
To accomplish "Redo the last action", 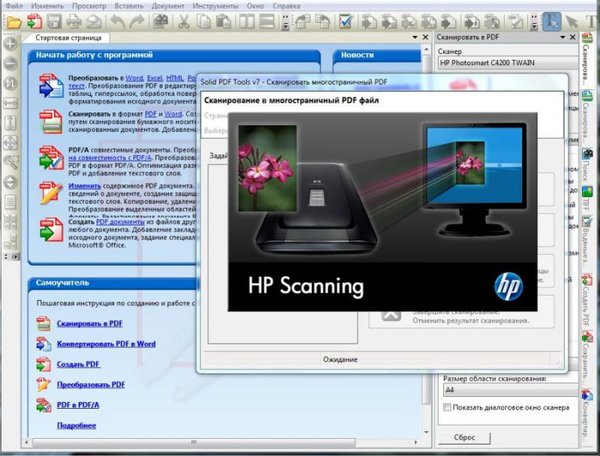I will click(136, 22).
